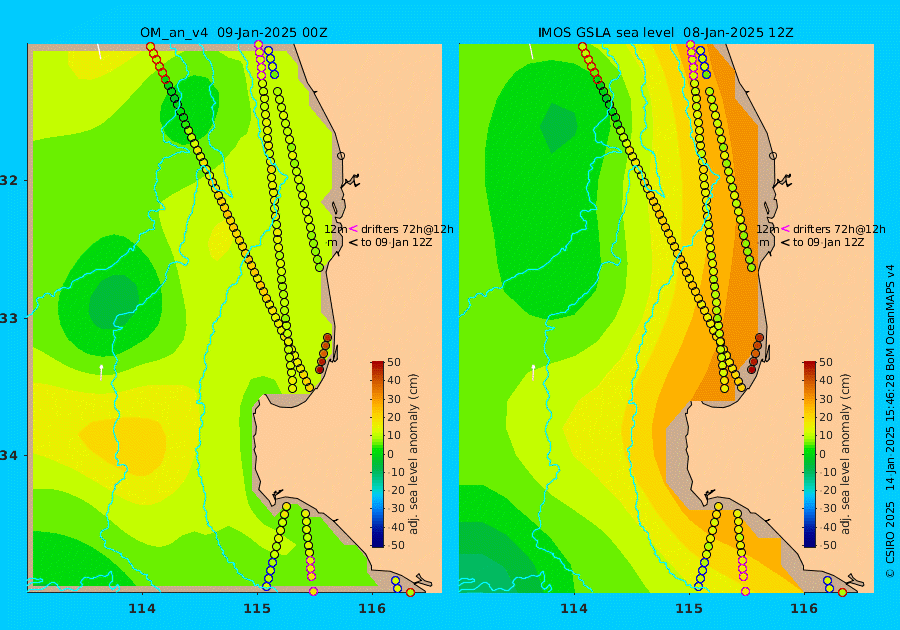The image size is (900, 630).
Task: Click the dark green low centre in IMOS GSLA map
Action: point(558,126)
